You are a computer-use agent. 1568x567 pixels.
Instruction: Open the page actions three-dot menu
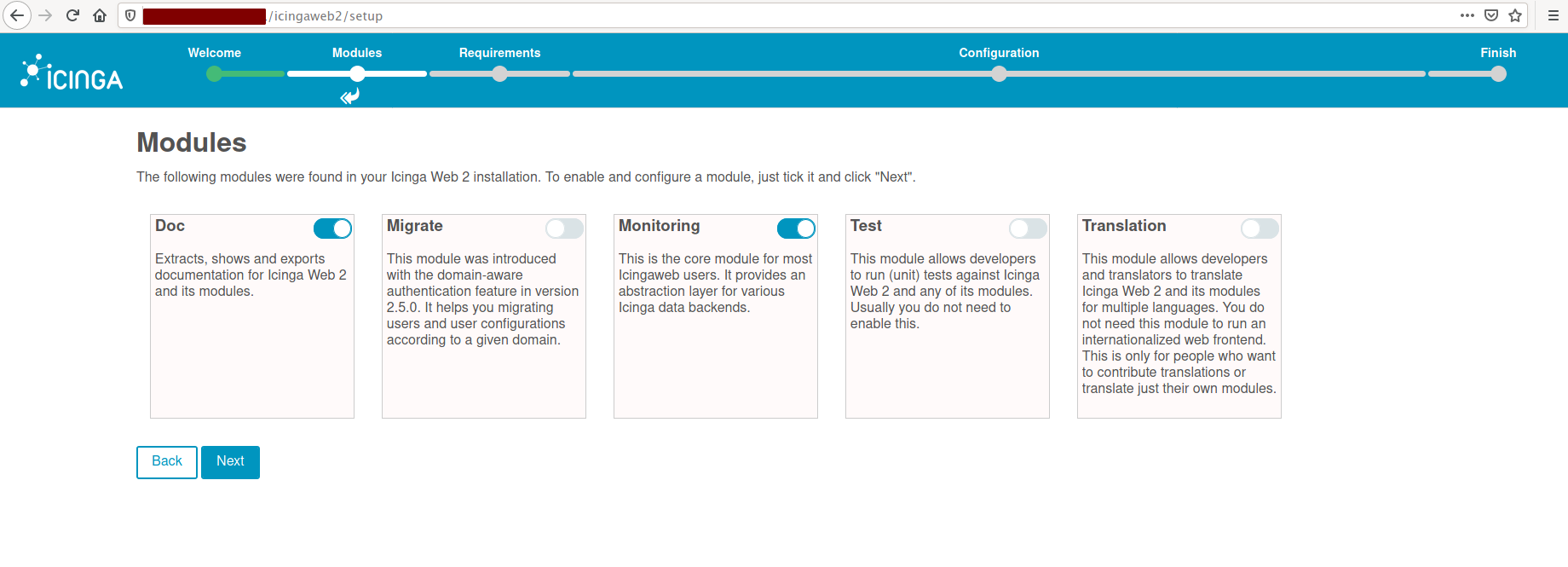click(x=1467, y=15)
